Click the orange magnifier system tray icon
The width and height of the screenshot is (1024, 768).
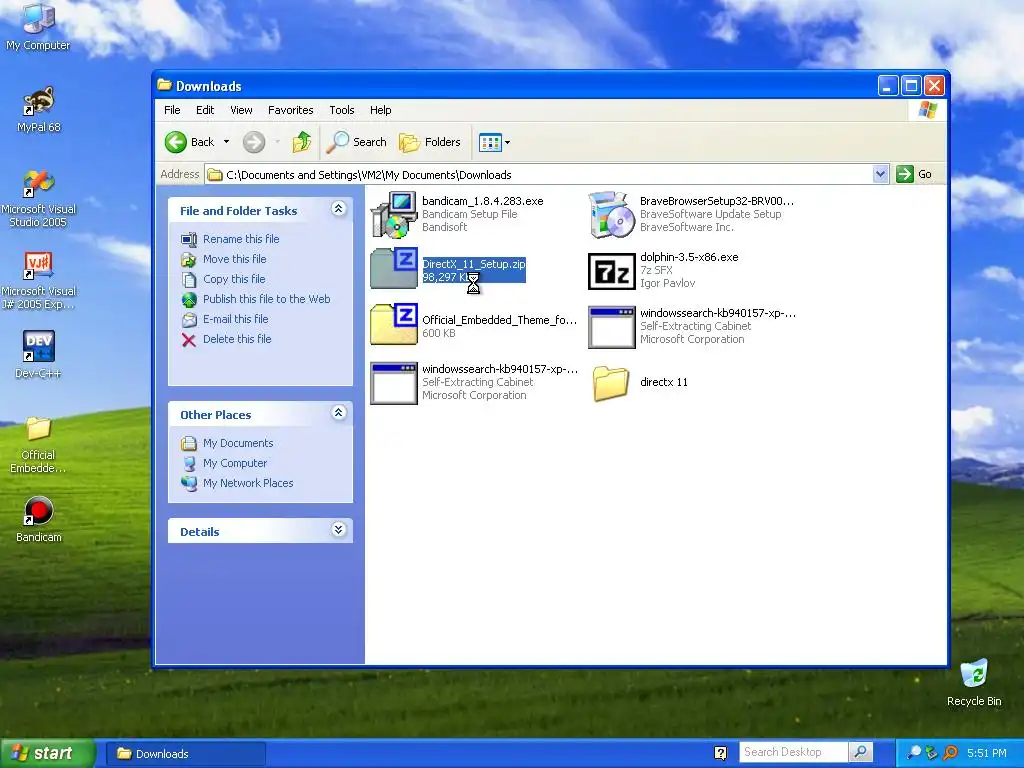pyautogui.click(x=950, y=753)
